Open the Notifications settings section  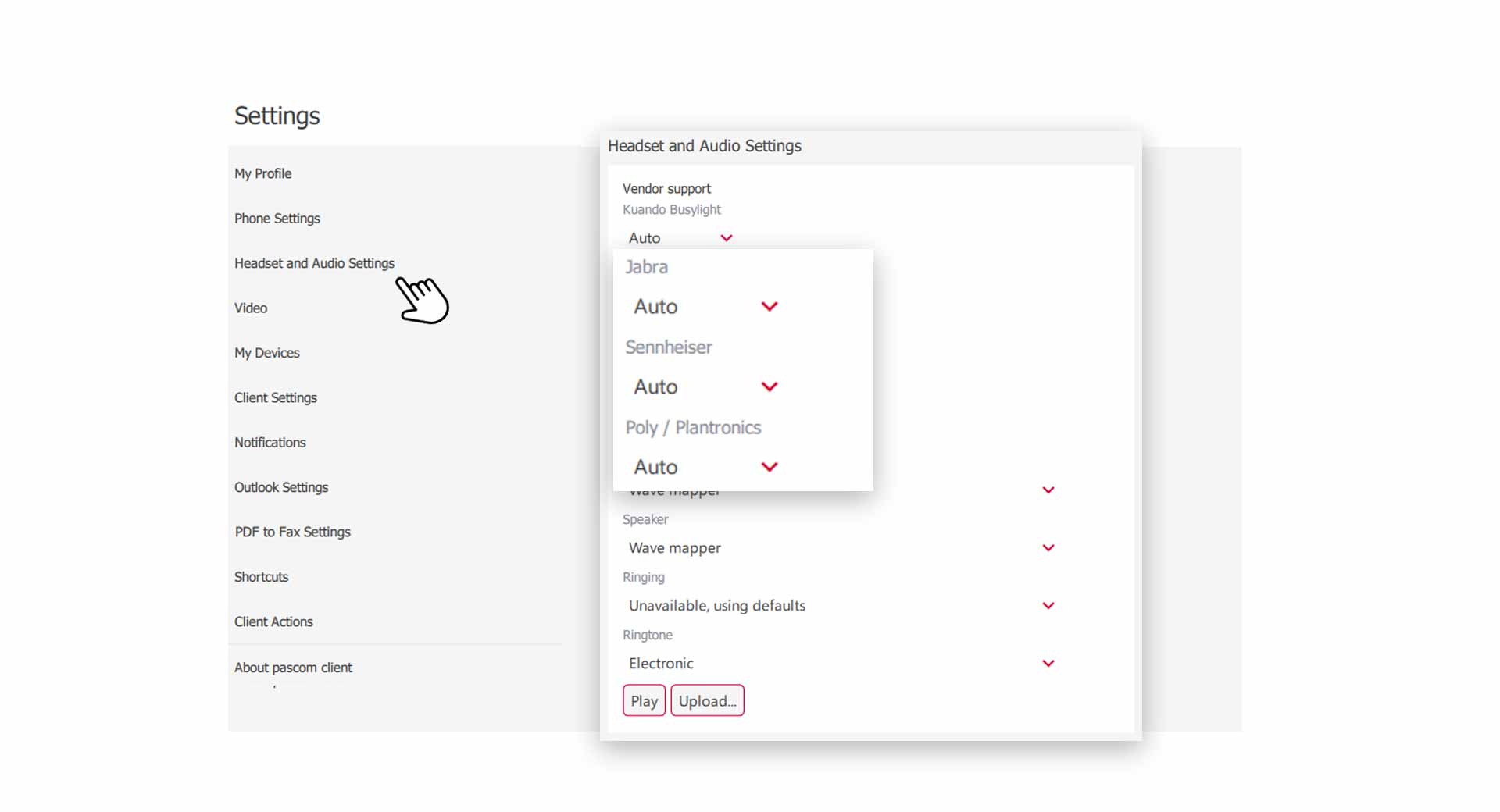coord(270,442)
